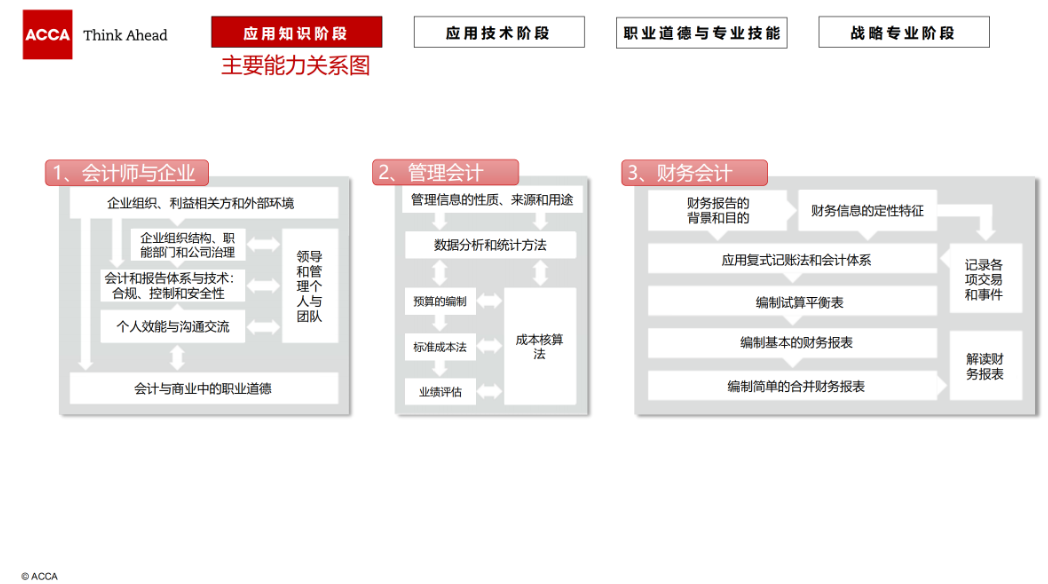Click 解读财务报表 box
Screen dimensions: 1048x584
(x=986, y=366)
